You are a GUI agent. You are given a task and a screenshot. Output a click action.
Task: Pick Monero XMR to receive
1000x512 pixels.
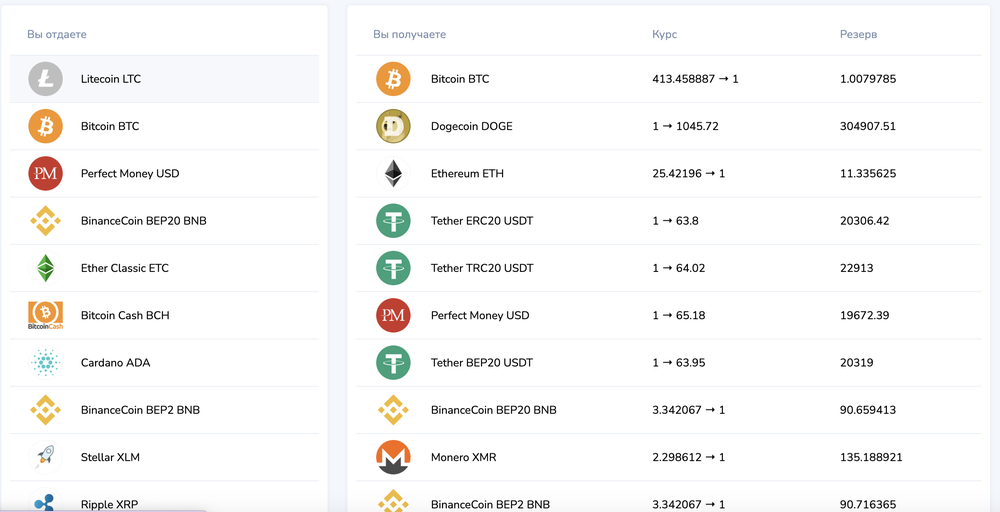pyautogui.click(x=668, y=457)
